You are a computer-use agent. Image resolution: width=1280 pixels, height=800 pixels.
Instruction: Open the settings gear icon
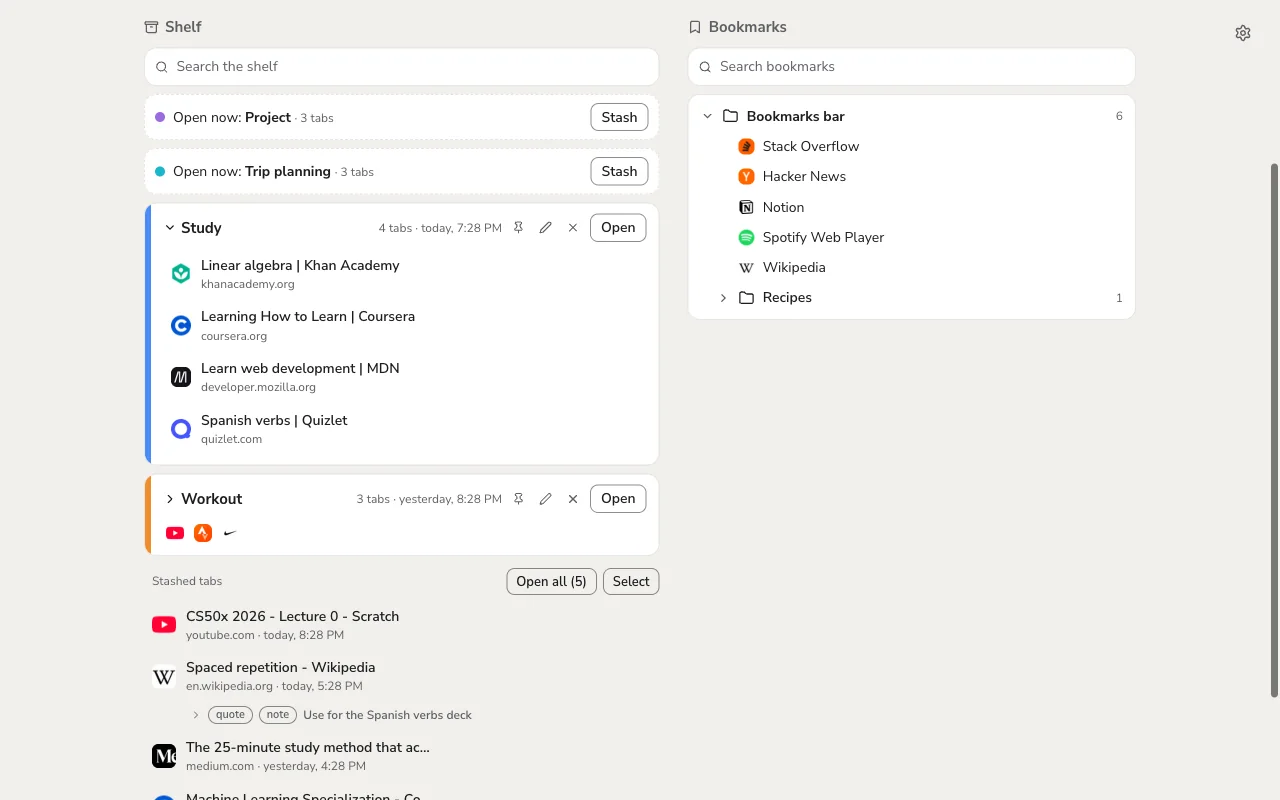(x=1243, y=33)
